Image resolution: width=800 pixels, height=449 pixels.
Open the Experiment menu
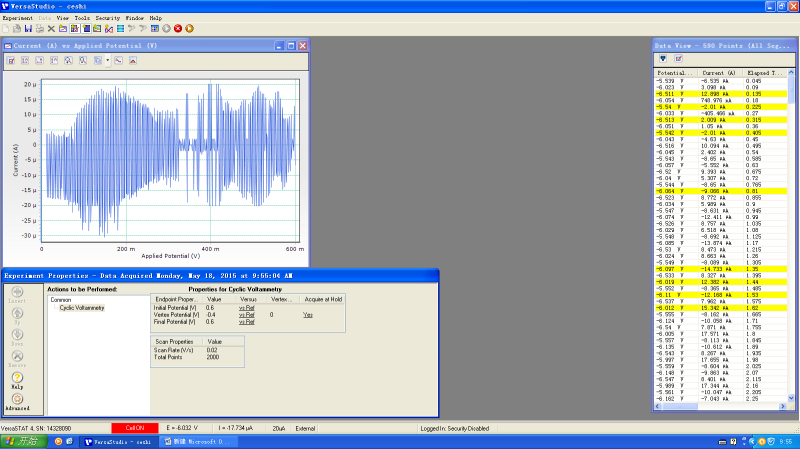point(17,18)
